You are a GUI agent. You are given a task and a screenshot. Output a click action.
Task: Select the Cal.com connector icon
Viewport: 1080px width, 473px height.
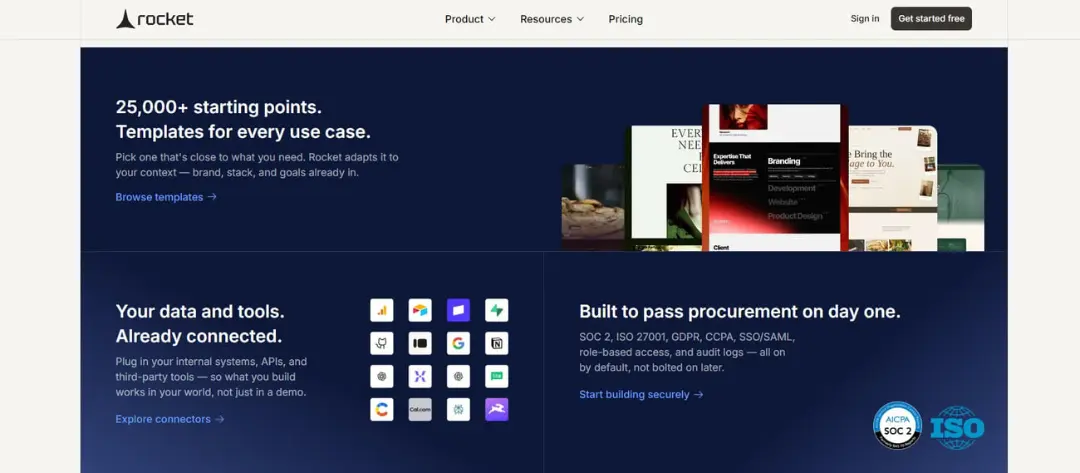(419, 409)
